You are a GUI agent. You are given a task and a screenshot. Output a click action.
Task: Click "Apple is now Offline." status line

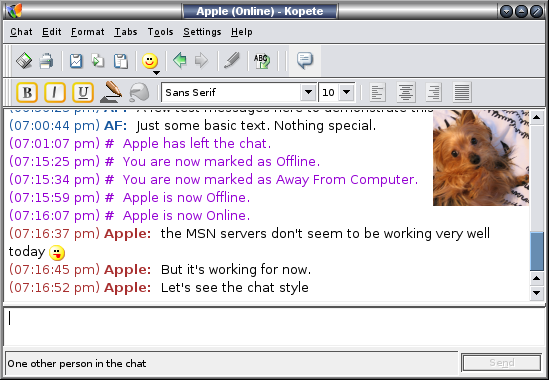click(186, 198)
